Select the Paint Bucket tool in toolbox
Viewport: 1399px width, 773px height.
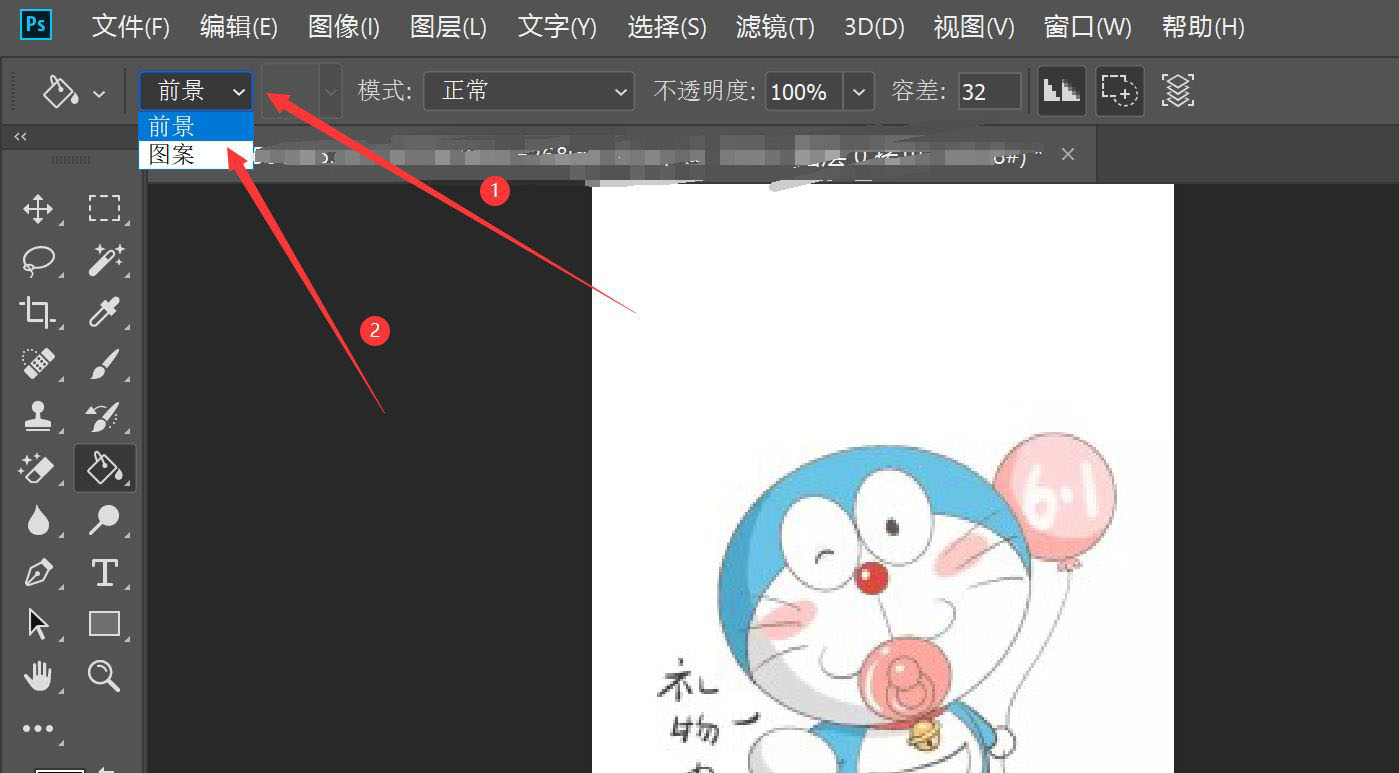(105, 468)
